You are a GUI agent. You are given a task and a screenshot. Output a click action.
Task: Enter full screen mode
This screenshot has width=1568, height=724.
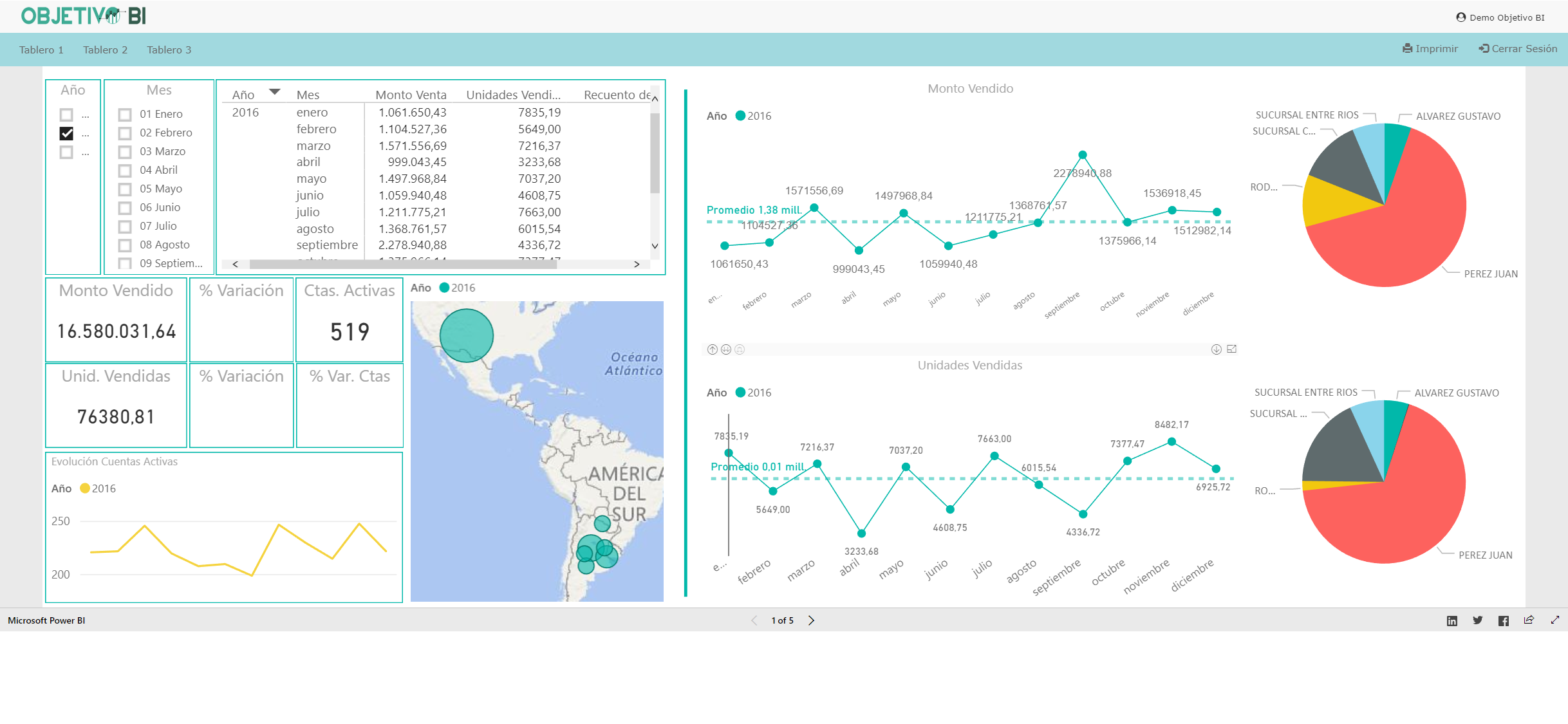click(1555, 620)
